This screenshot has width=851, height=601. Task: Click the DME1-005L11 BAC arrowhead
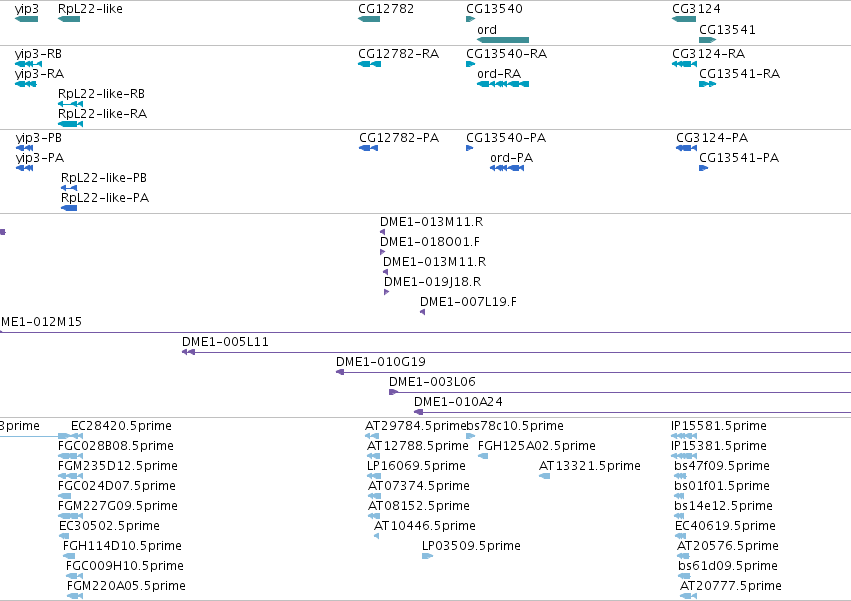(188, 352)
